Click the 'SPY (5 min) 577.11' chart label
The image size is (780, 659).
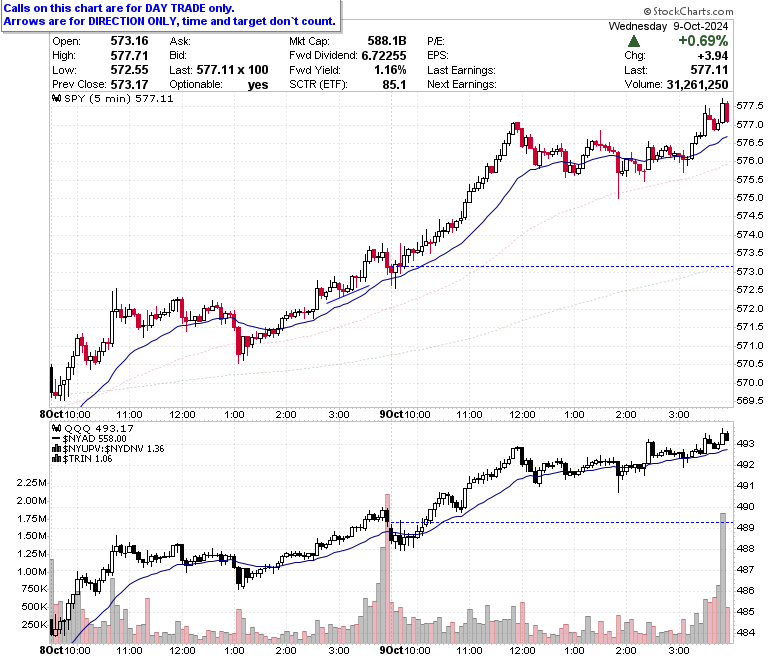click(119, 98)
